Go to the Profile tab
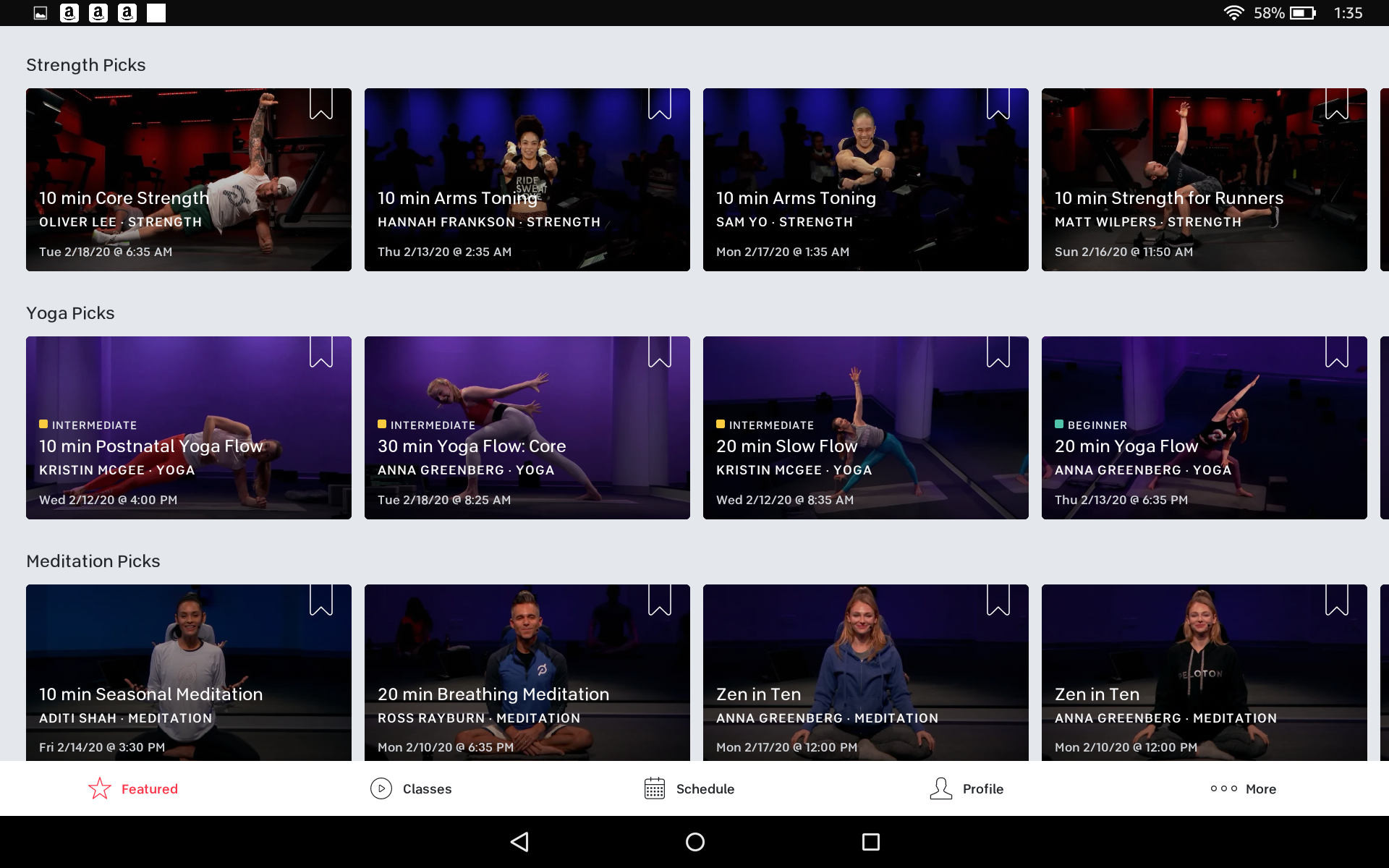The height and width of the screenshot is (868, 1389). tap(982, 788)
